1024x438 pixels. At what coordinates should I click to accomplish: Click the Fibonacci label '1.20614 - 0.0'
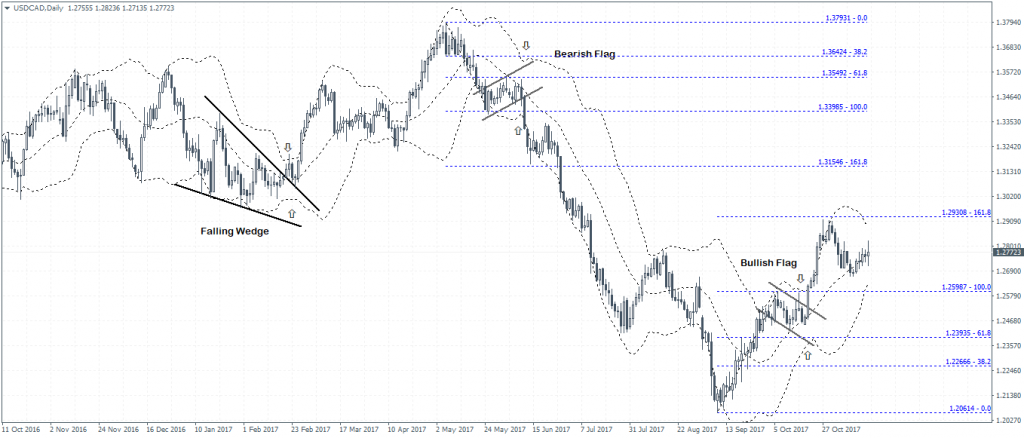pos(970,408)
